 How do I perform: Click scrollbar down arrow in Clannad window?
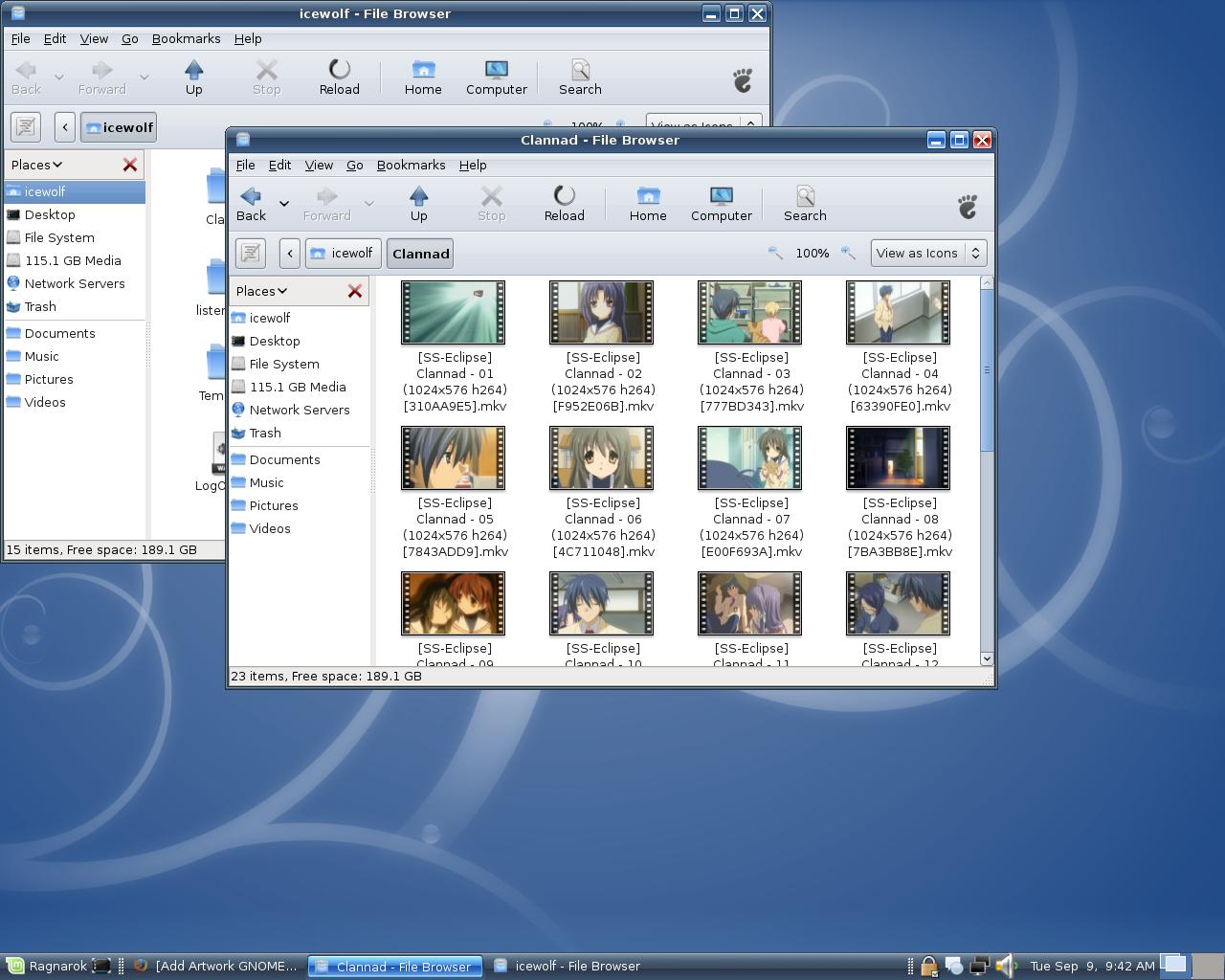(987, 658)
